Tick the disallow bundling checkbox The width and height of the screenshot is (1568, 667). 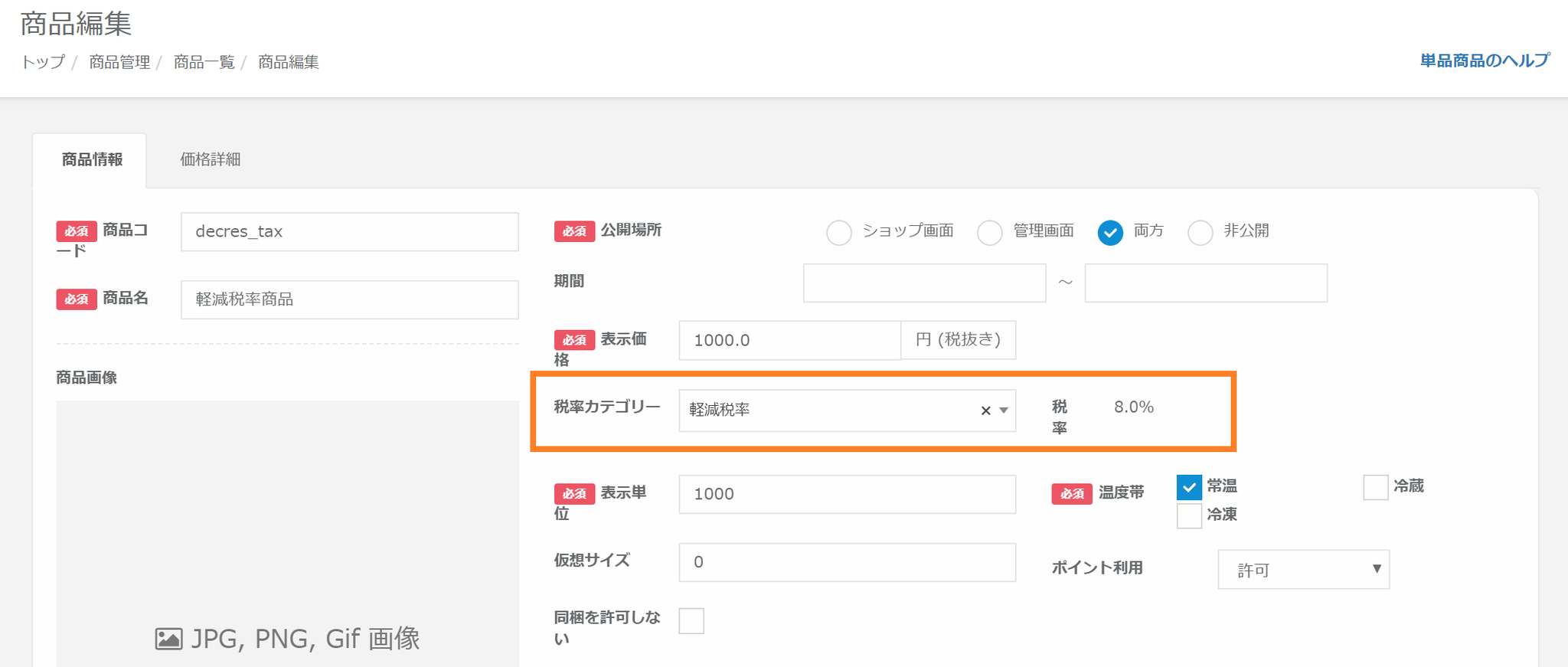click(x=691, y=620)
